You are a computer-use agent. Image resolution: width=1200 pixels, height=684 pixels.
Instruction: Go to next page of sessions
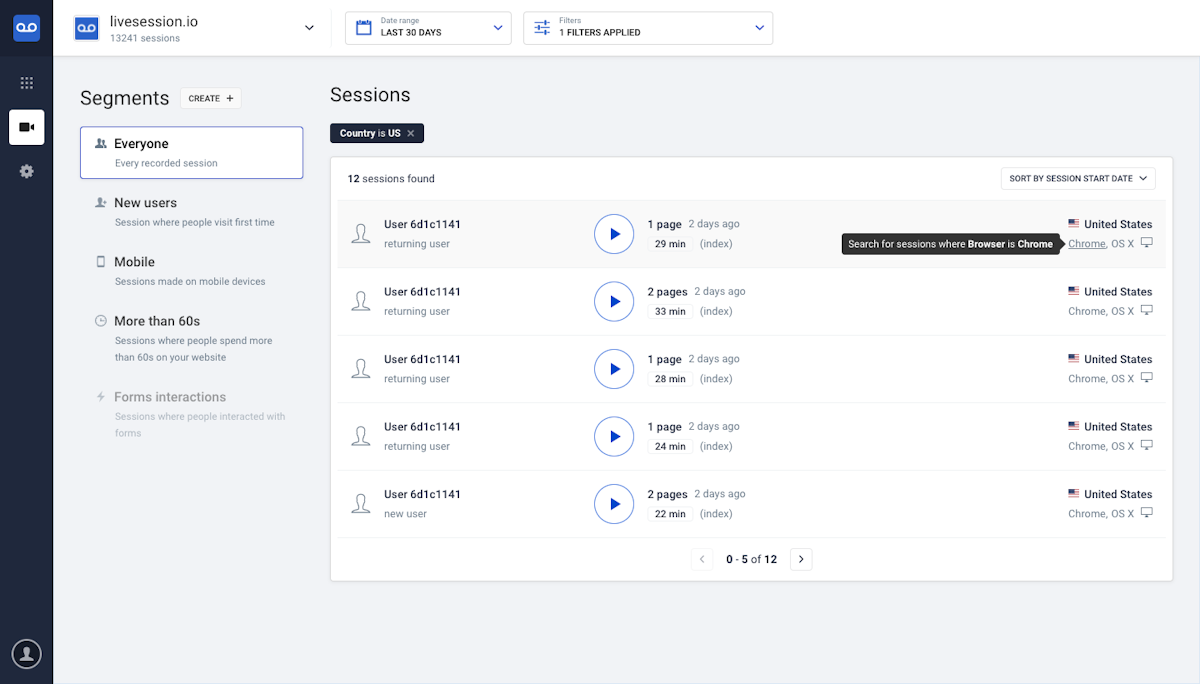point(801,559)
